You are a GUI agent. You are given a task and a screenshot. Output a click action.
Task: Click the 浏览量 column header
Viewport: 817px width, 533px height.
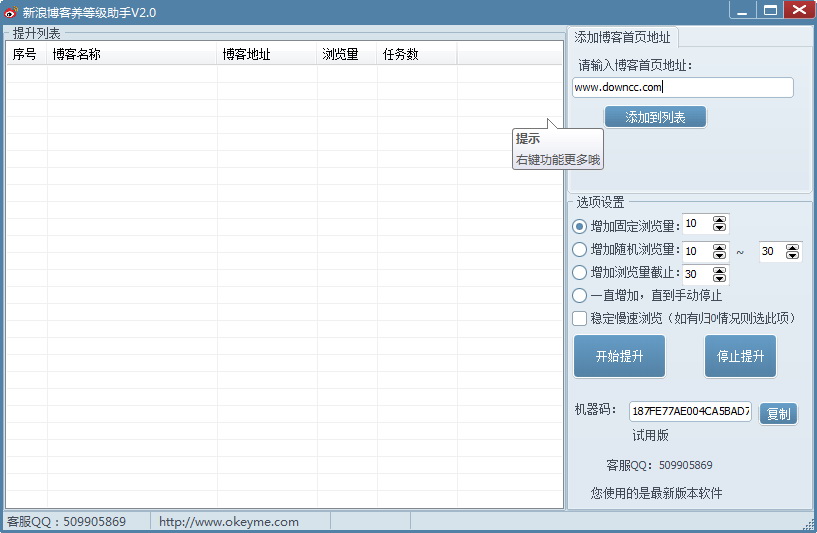tap(346, 54)
